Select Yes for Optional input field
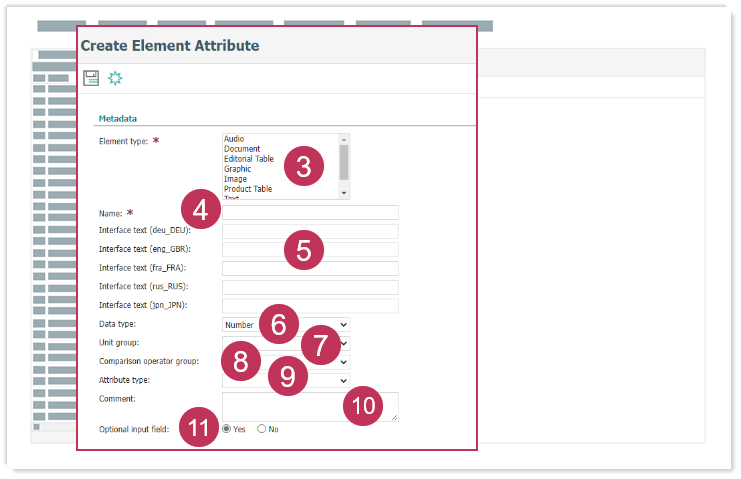741x479 pixels. coord(227,429)
